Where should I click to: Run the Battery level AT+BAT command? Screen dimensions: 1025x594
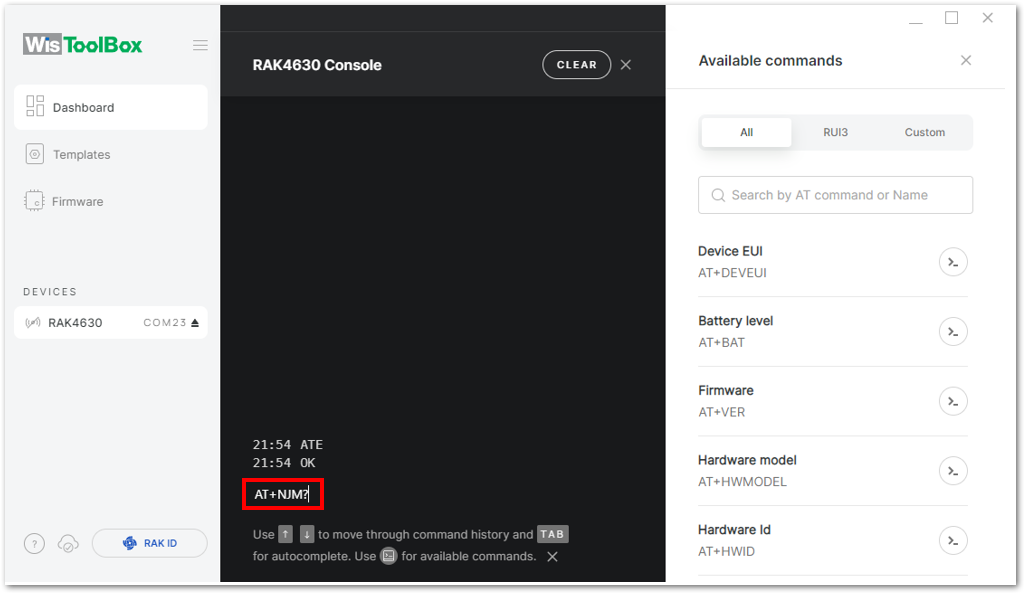click(952, 332)
